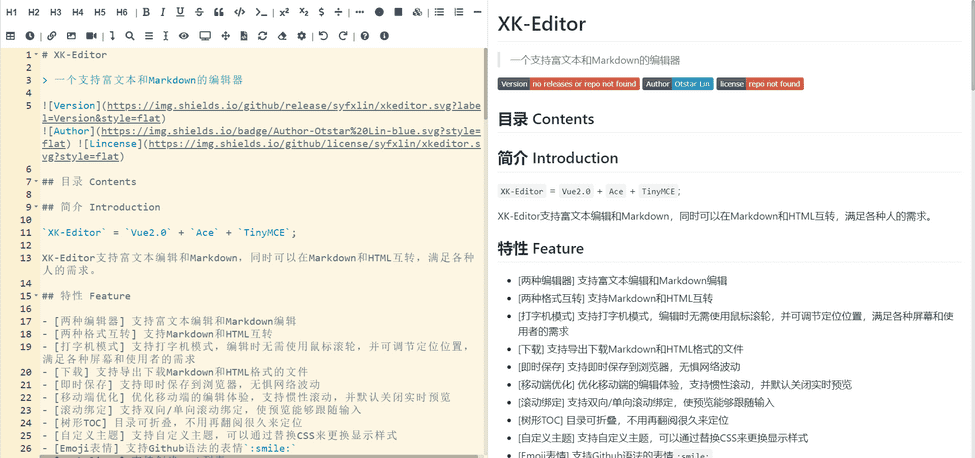Fold the Introduction section at line 9
Image resolution: width=975 pixels, height=458 pixels.
coord(36,207)
